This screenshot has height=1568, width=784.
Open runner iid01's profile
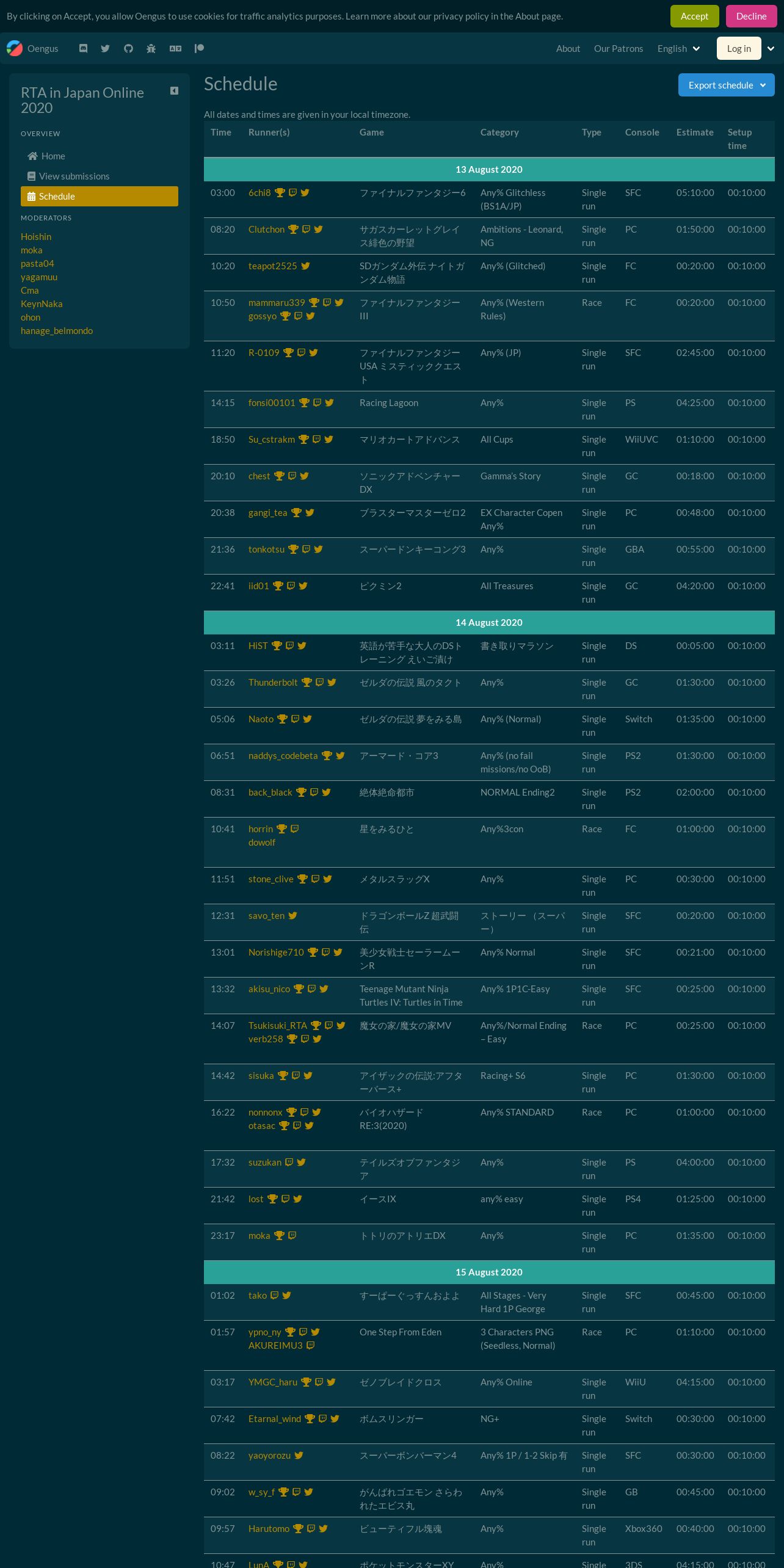[258, 586]
